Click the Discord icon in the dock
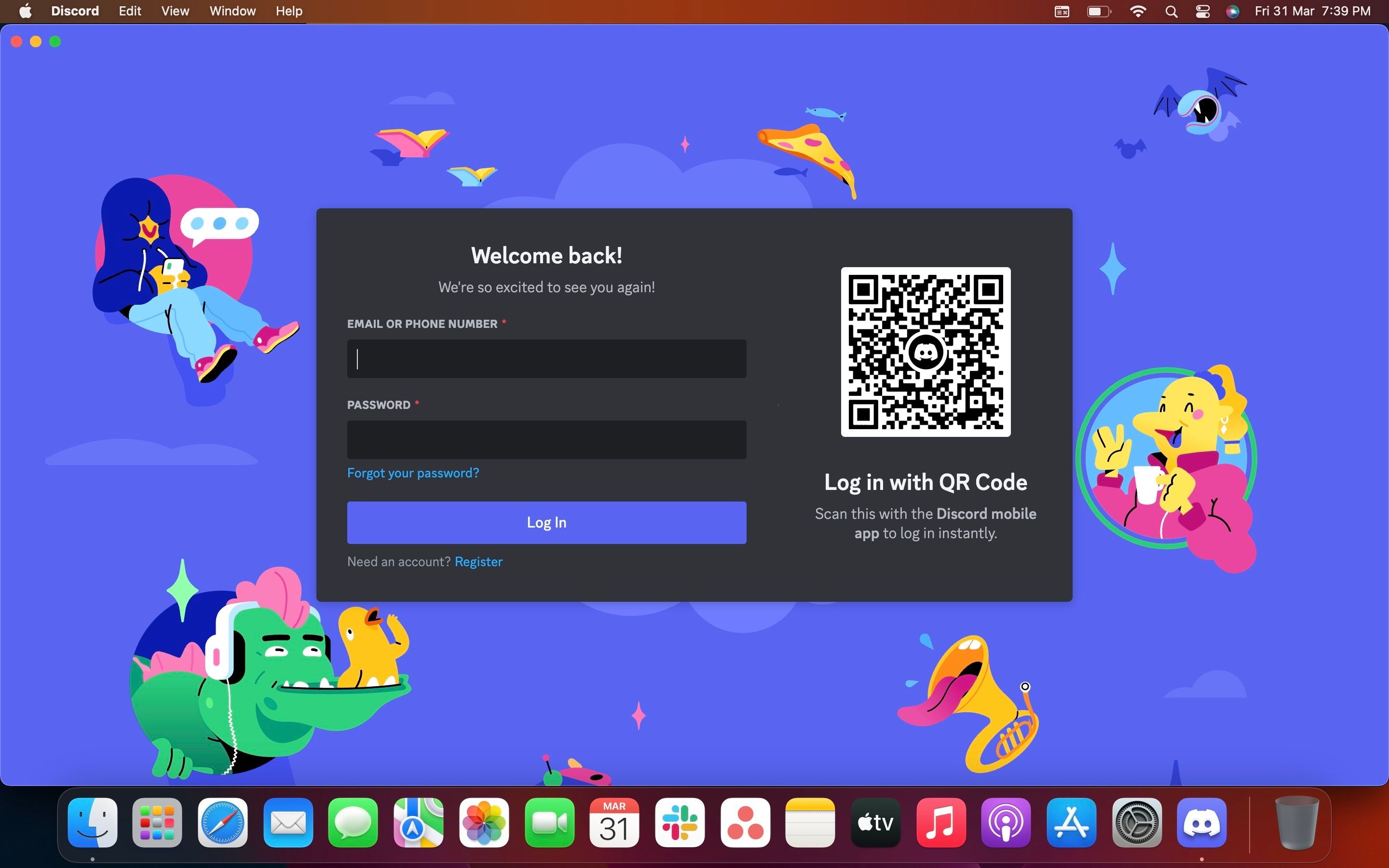This screenshot has width=1389, height=868. point(1202,822)
